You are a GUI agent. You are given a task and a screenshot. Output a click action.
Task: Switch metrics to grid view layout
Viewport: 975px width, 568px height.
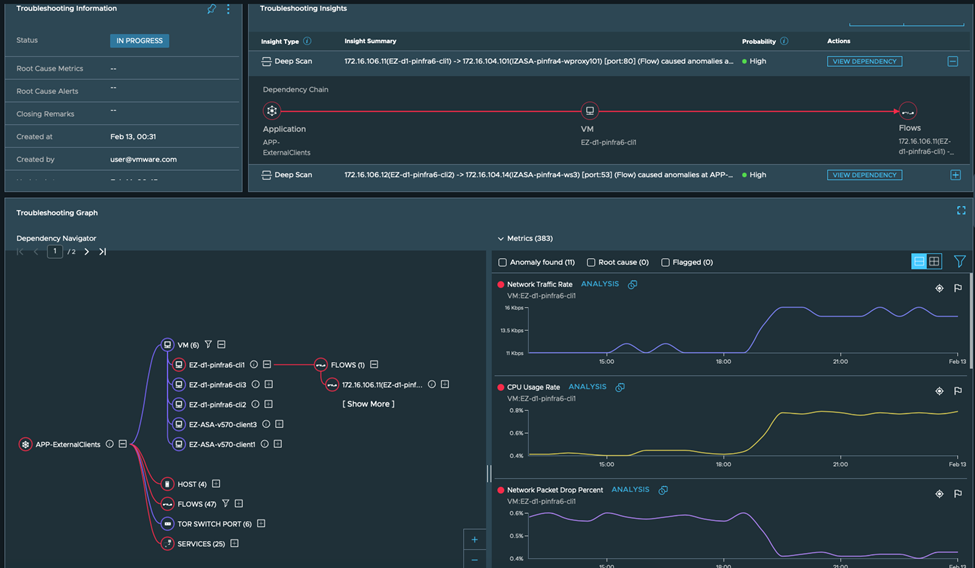pyautogui.click(x=934, y=262)
